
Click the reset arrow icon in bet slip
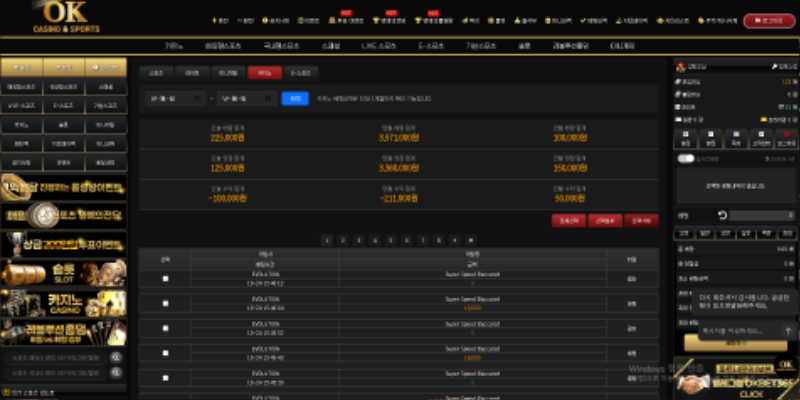pos(722,215)
